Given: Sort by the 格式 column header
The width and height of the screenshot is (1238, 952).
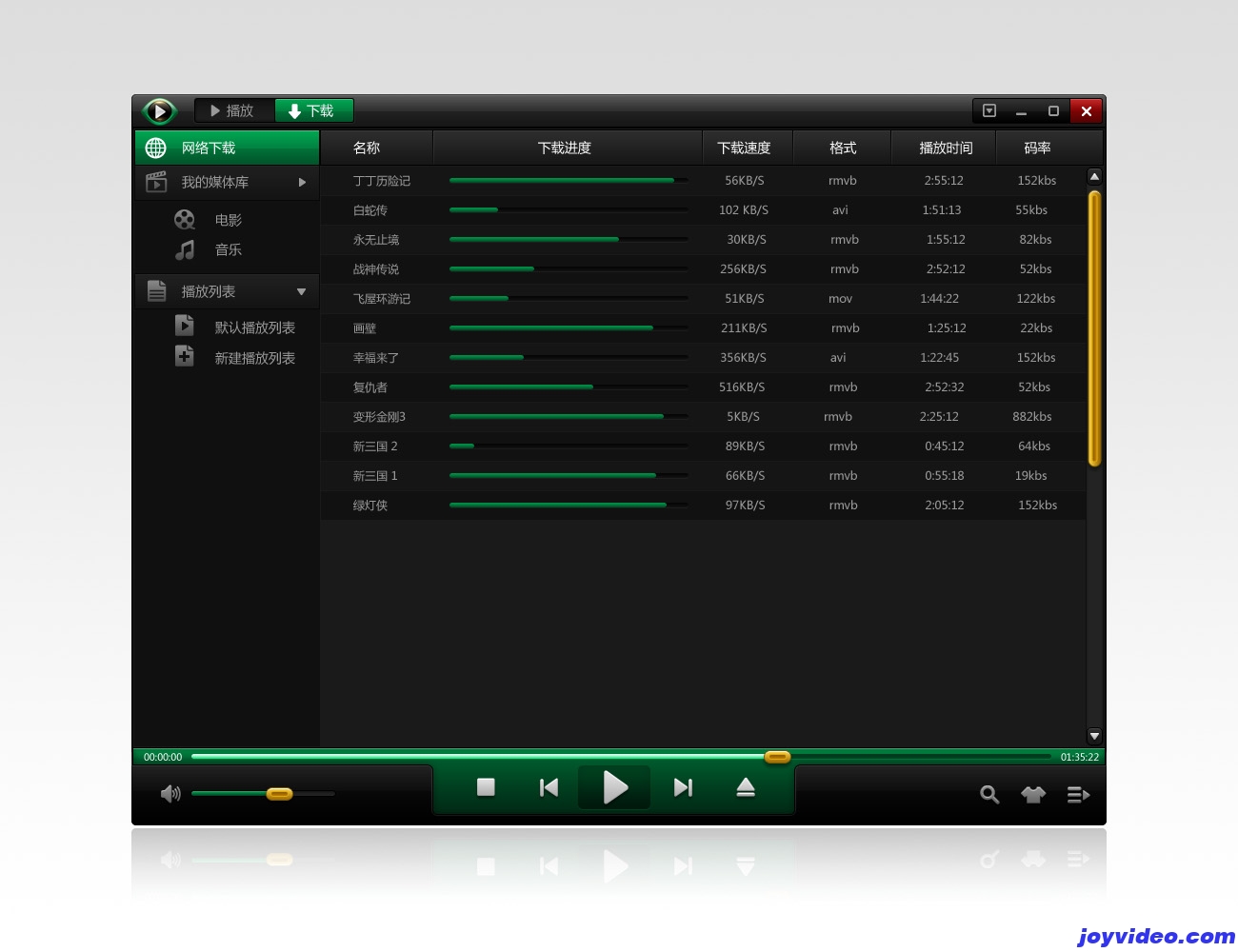Looking at the screenshot, I should click(x=842, y=148).
